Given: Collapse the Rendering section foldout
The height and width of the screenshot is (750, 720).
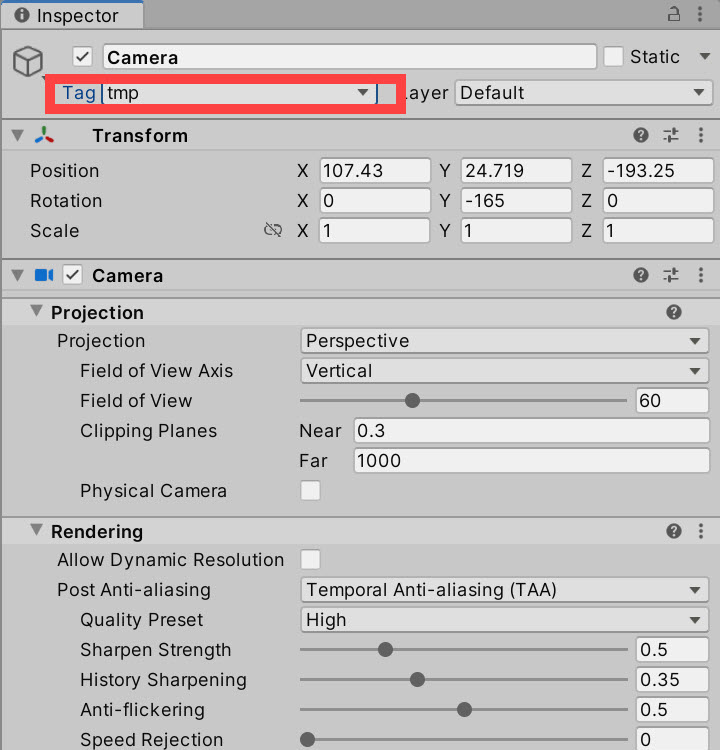Looking at the screenshot, I should tap(36, 529).
